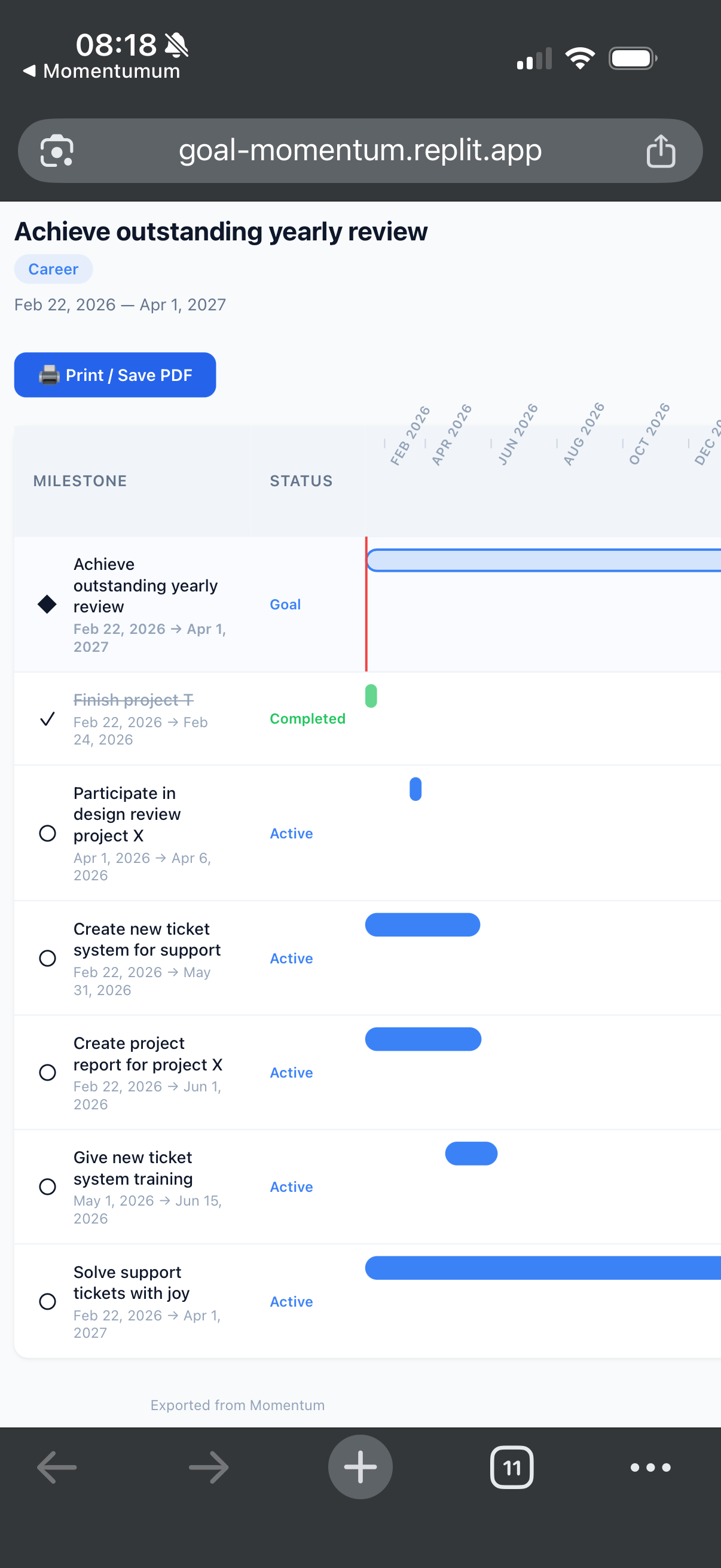Screen dimensions: 721x1568
Task: Check circle for Solve support tickets with joy
Action: pyautogui.click(x=47, y=1301)
